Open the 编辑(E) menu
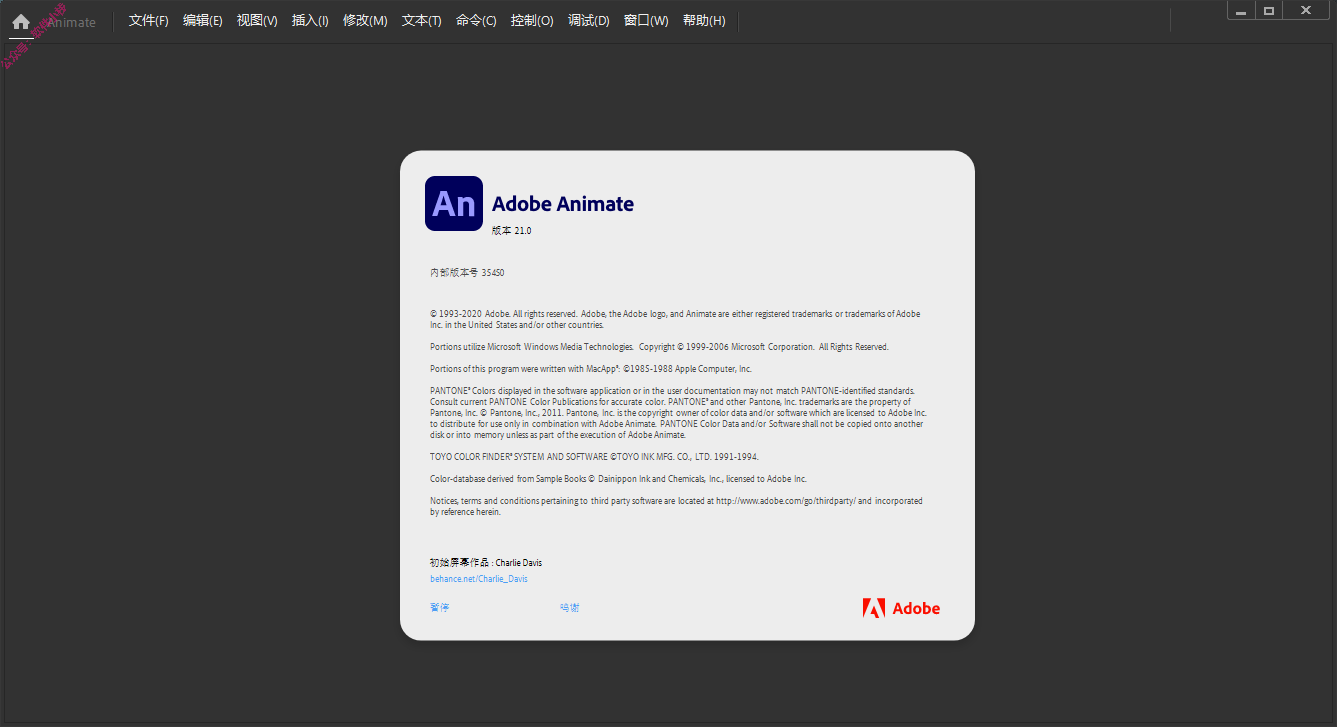The image size is (1337, 727). point(203,21)
